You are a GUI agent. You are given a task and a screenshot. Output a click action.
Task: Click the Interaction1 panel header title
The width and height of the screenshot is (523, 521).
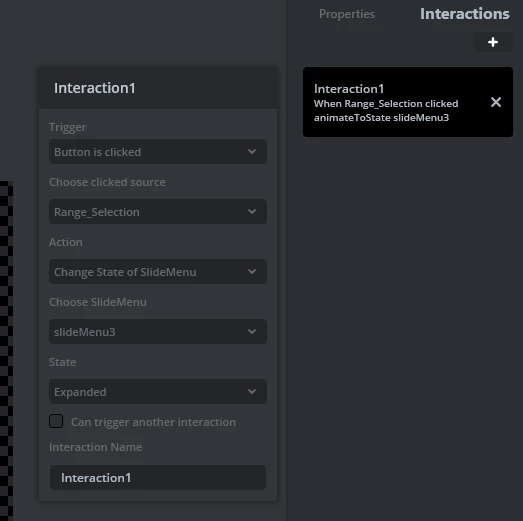(x=95, y=88)
